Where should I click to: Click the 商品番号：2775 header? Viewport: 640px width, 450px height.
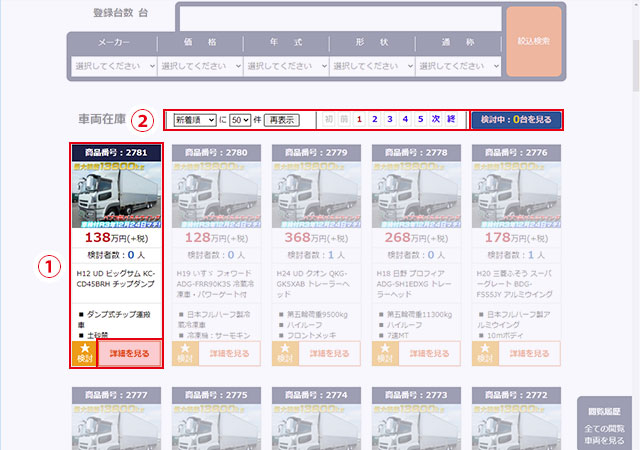click(x=216, y=395)
